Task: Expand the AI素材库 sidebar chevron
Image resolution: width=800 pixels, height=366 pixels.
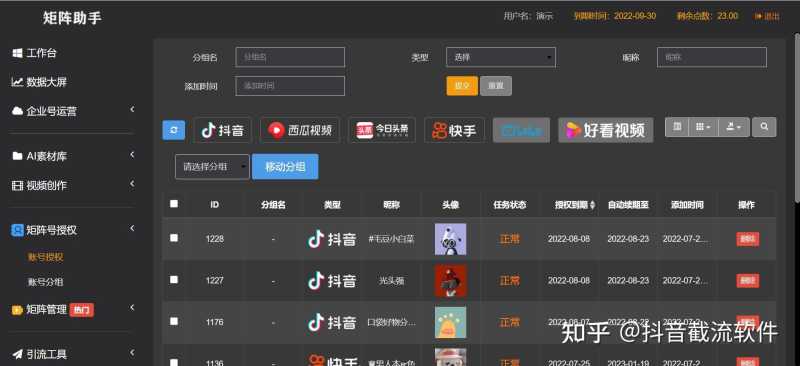Action: tap(132, 155)
